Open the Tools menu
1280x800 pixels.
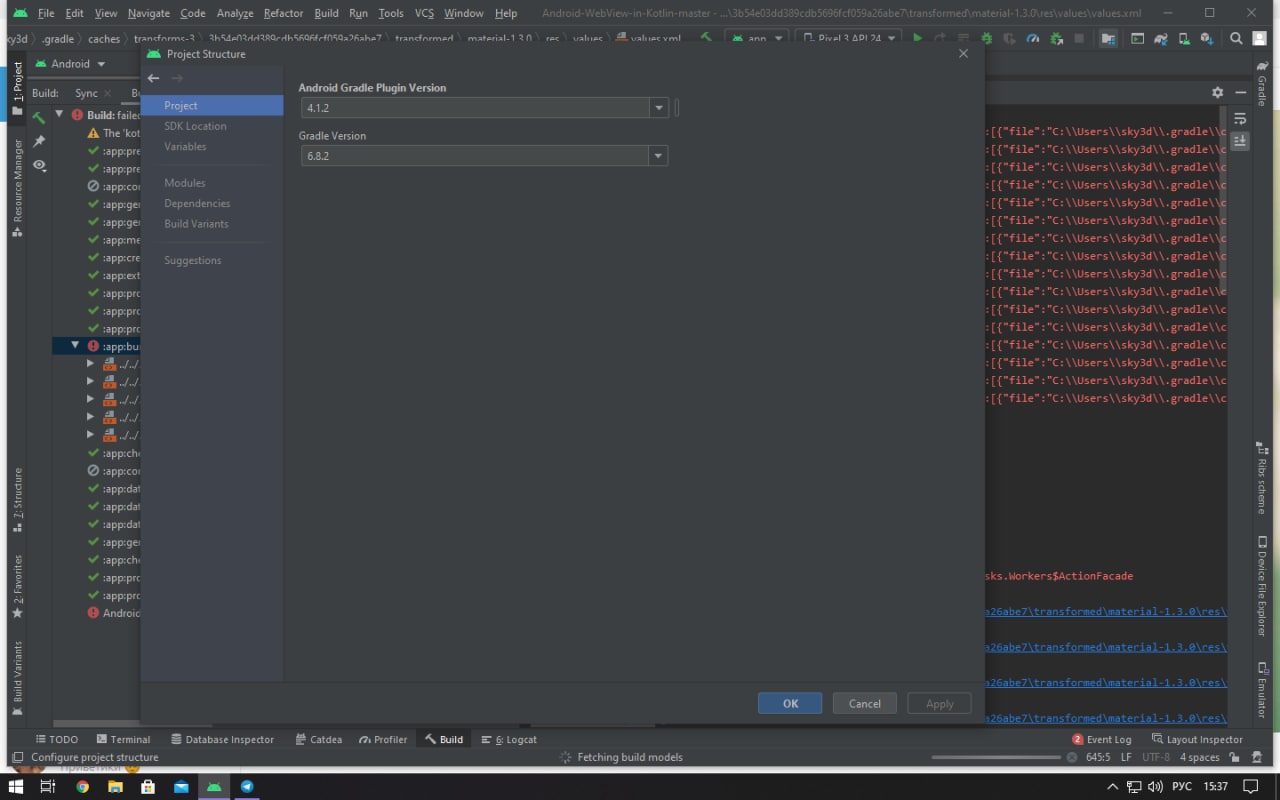pos(391,13)
